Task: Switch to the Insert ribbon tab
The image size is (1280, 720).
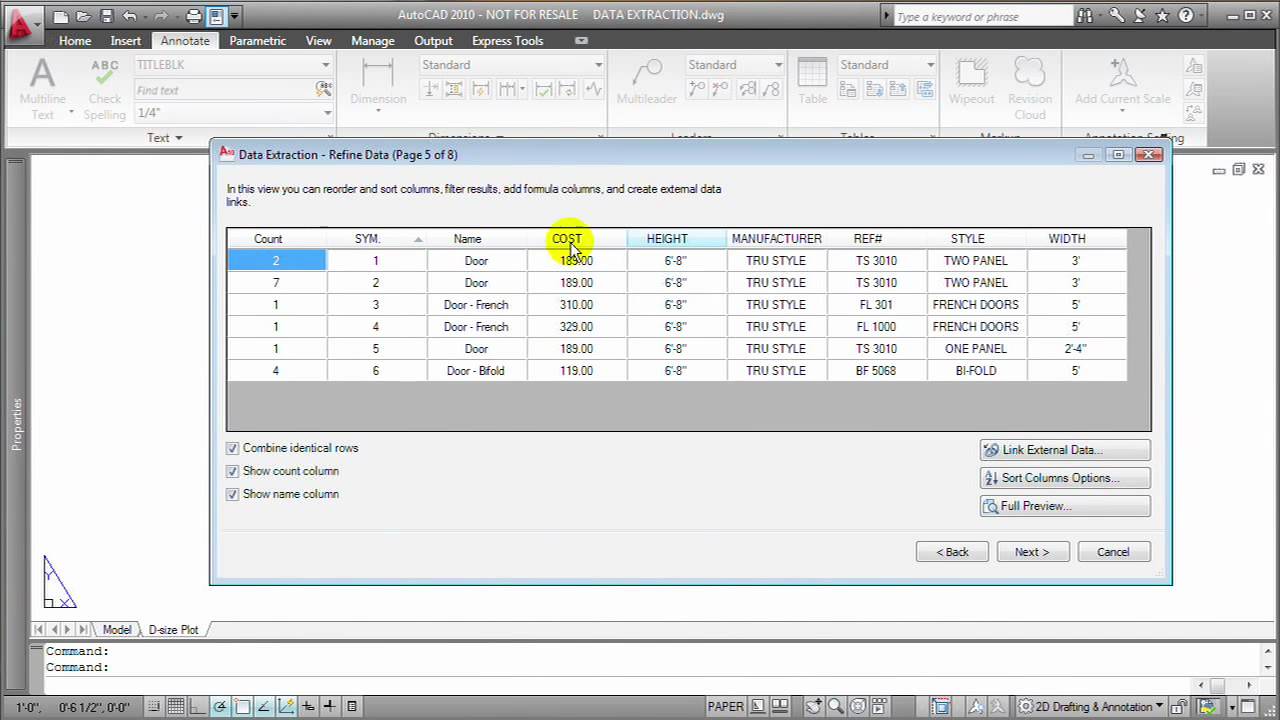Action: (126, 41)
